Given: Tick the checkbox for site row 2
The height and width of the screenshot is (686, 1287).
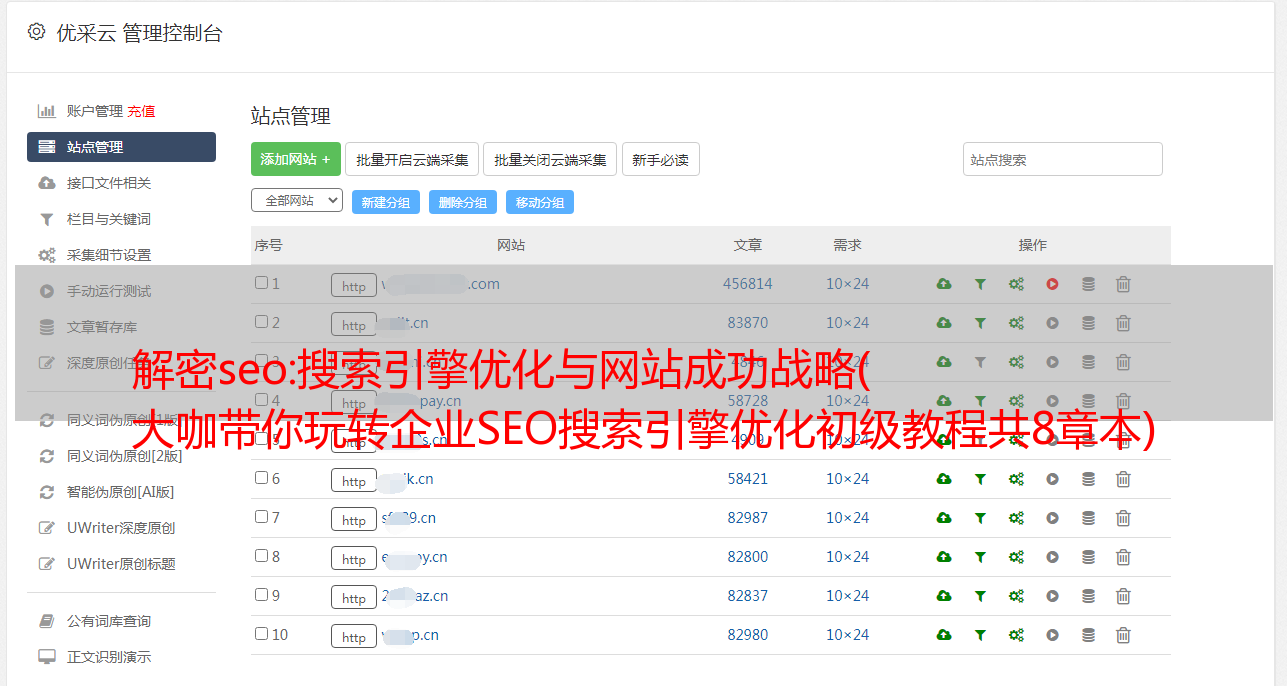Looking at the screenshot, I should coord(261,322).
